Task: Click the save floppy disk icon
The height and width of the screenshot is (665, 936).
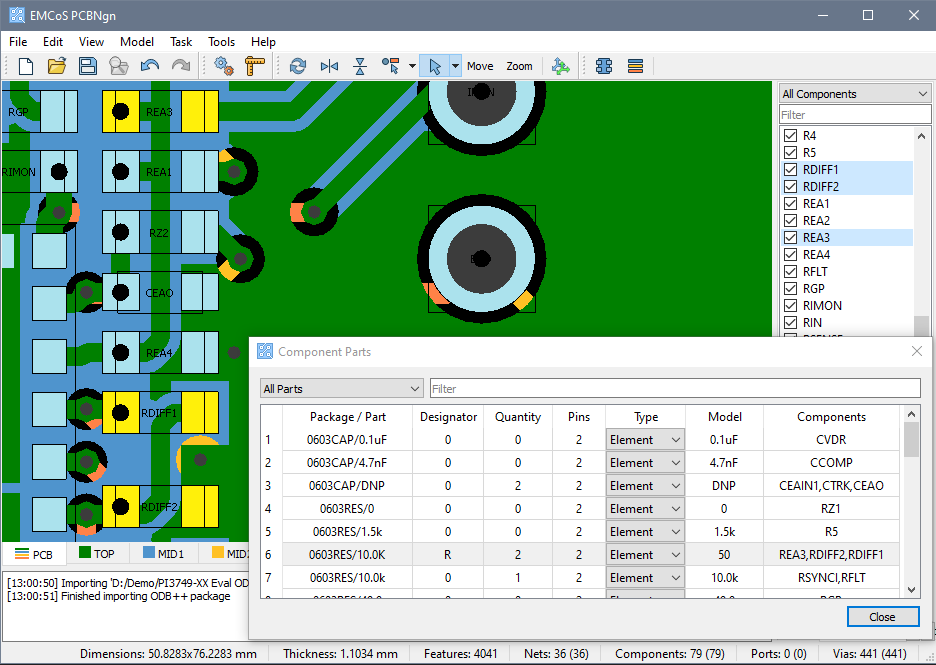Action: coord(88,66)
